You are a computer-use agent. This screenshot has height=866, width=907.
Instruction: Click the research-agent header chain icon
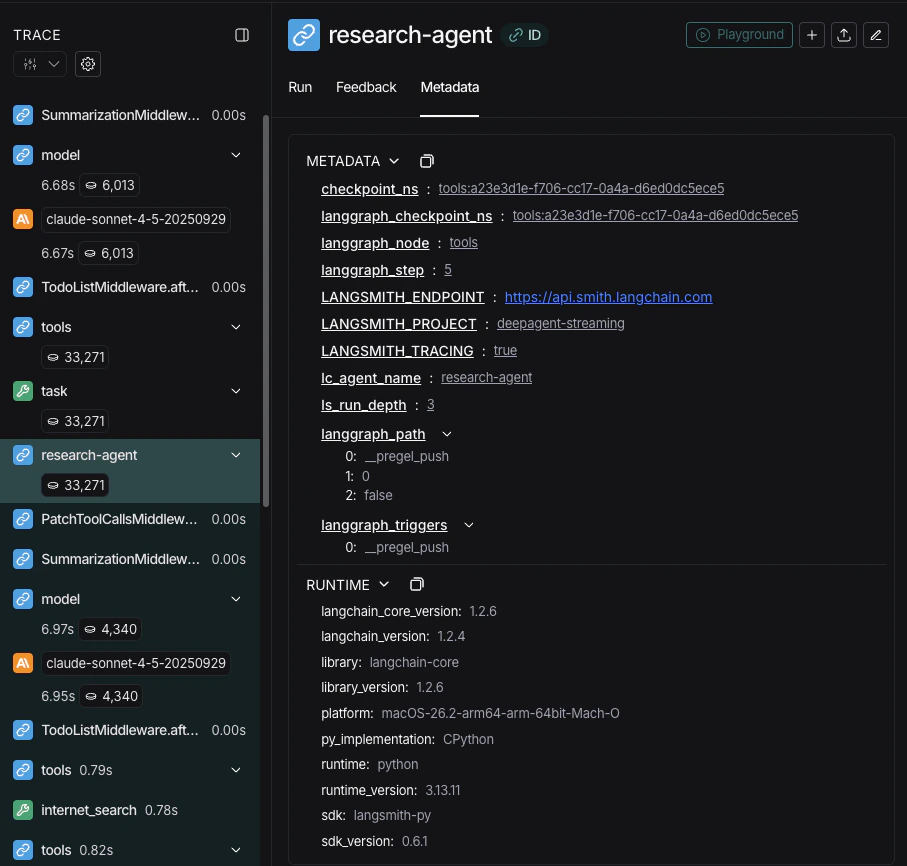(304, 35)
